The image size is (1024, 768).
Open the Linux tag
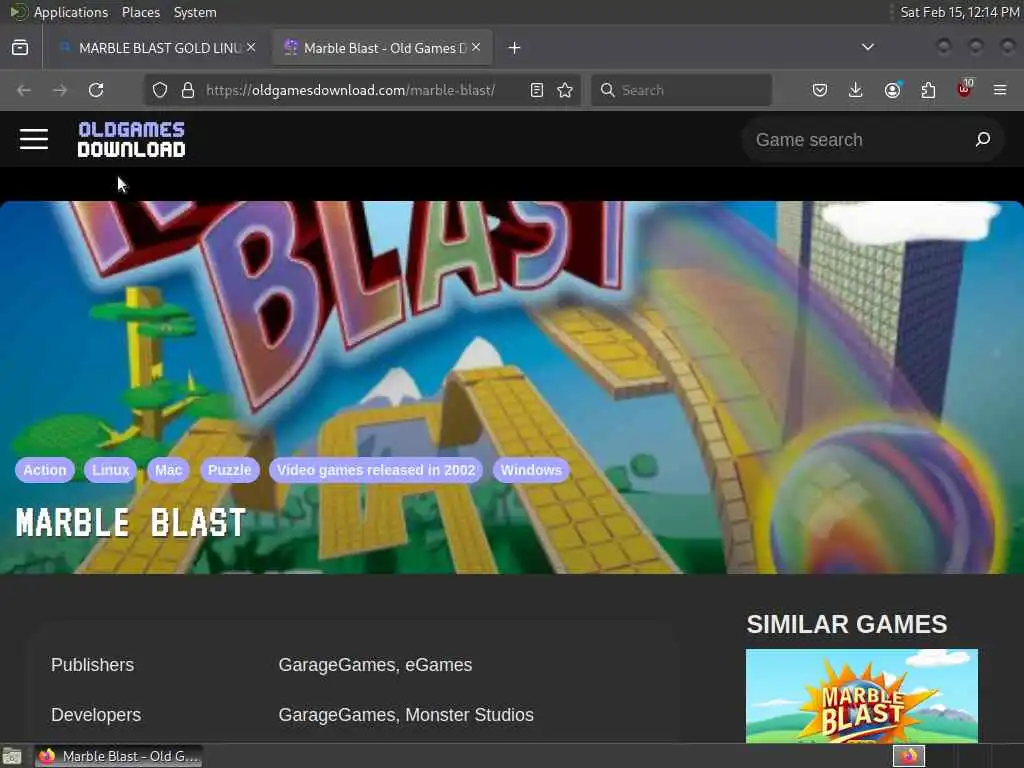[x=110, y=470]
